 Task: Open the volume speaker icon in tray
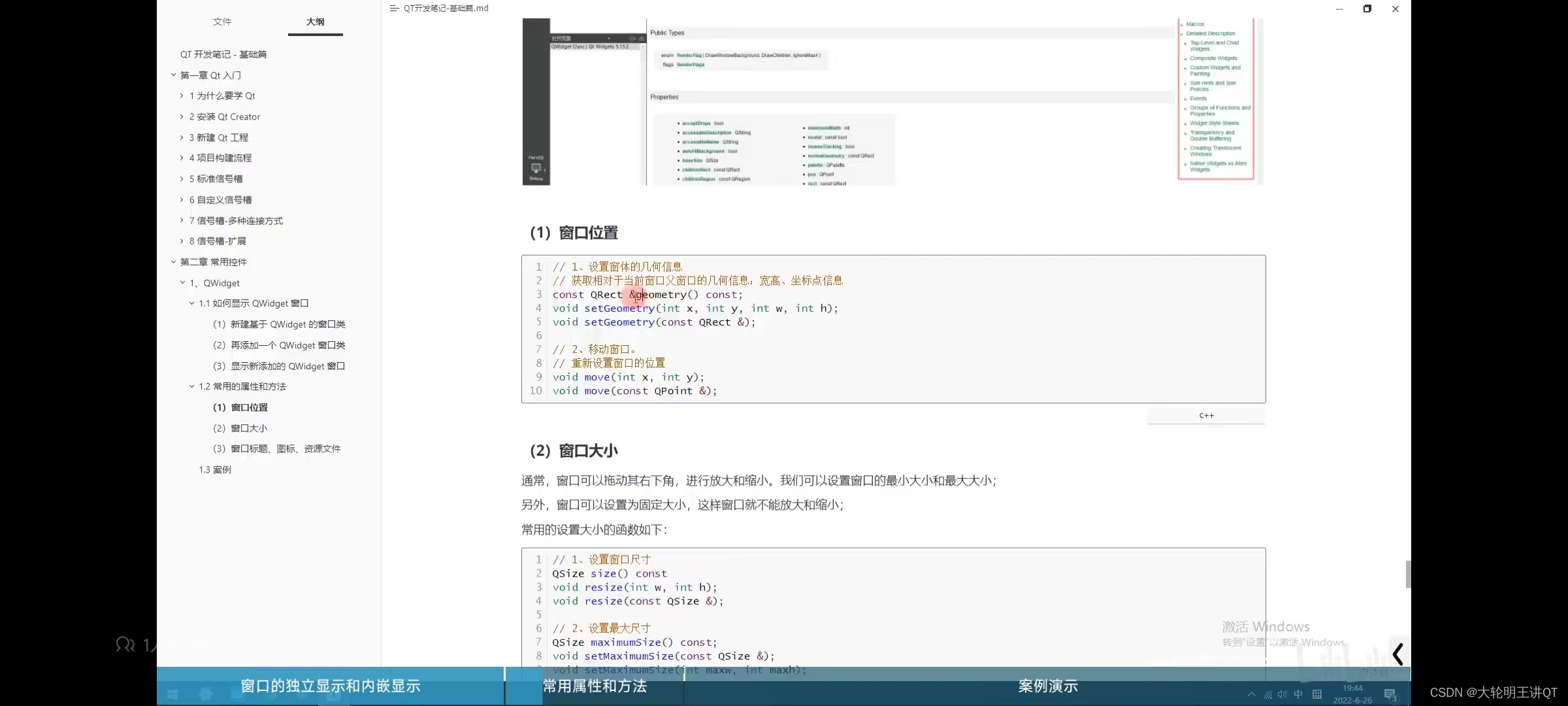click(x=1282, y=694)
